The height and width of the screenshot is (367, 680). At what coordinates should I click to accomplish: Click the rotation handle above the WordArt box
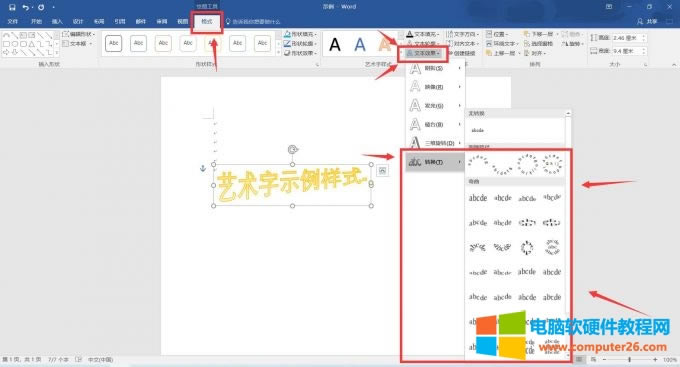pos(293,150)
